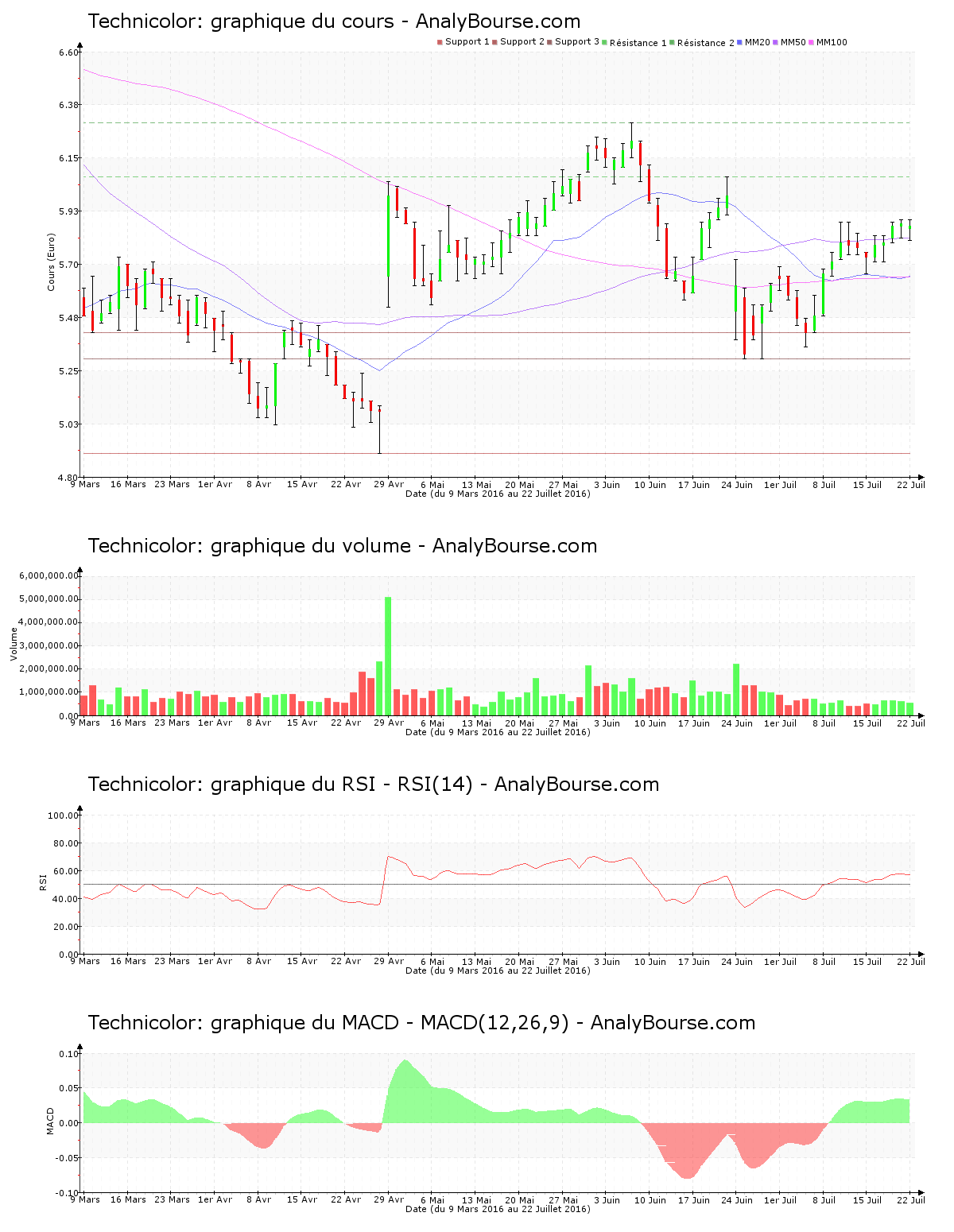This screenshot has width=954, height=1232.
Task: Click the 6,000,000.00 volume axis value
Action: click(49, 575)
